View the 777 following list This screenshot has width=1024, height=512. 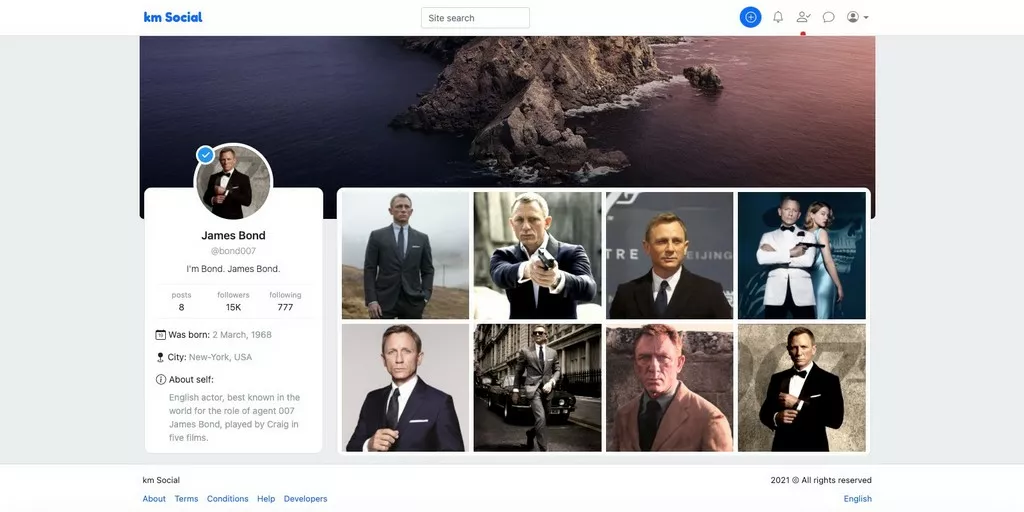click(285, 302)
